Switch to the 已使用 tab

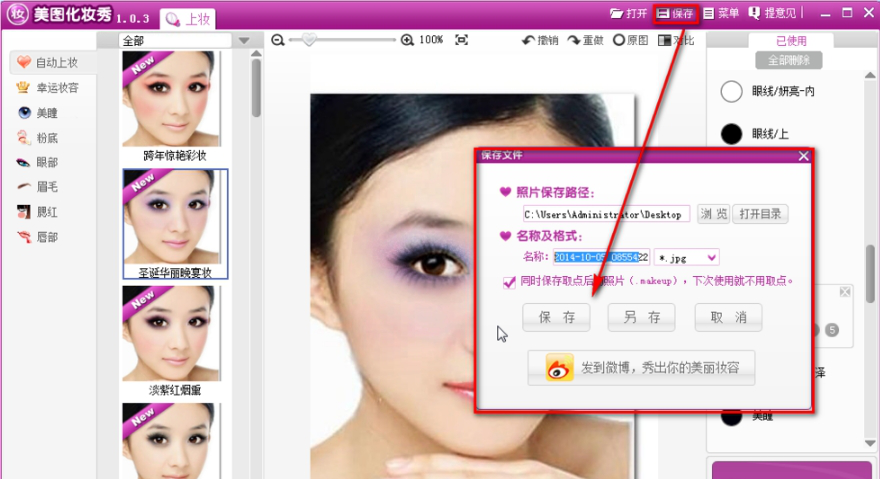pos(791,40)
